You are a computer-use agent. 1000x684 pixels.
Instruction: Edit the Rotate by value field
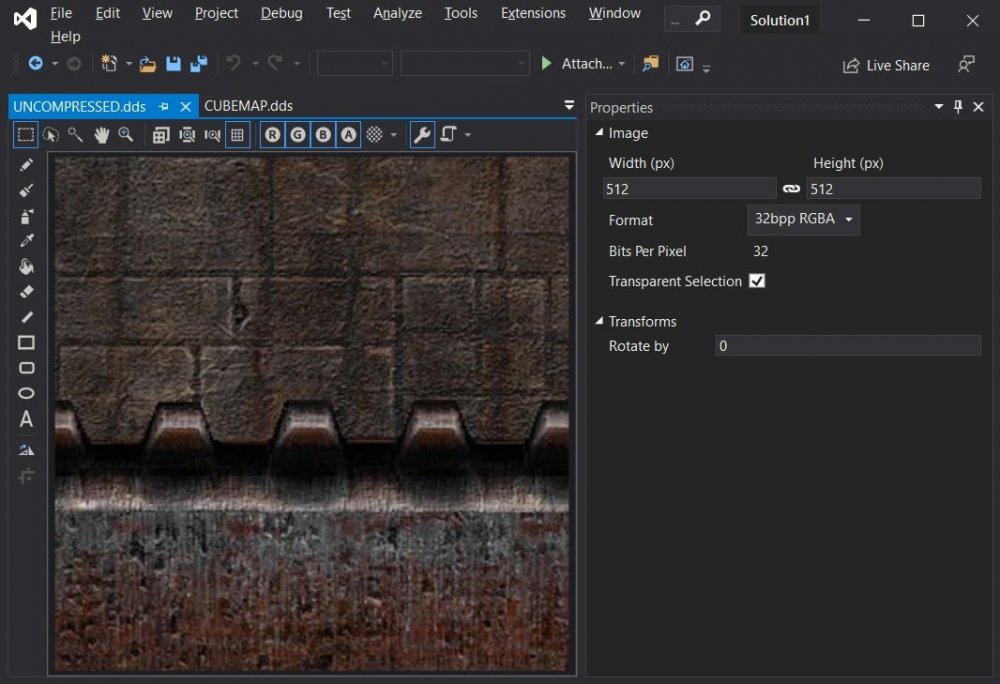point(847,345)
